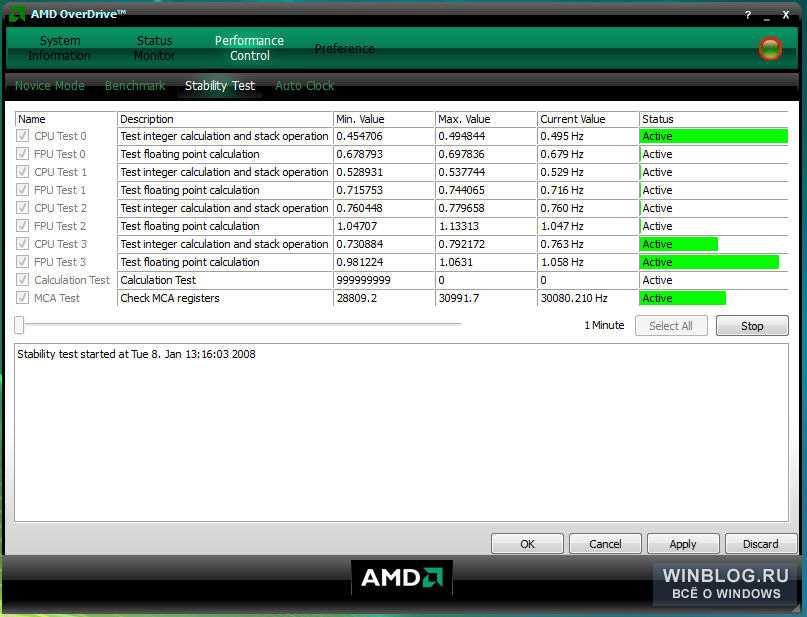The width and height of the screenshot is (807, 617).
Task: Open the Benchmark subtab
Action: (x=135, y=85)
